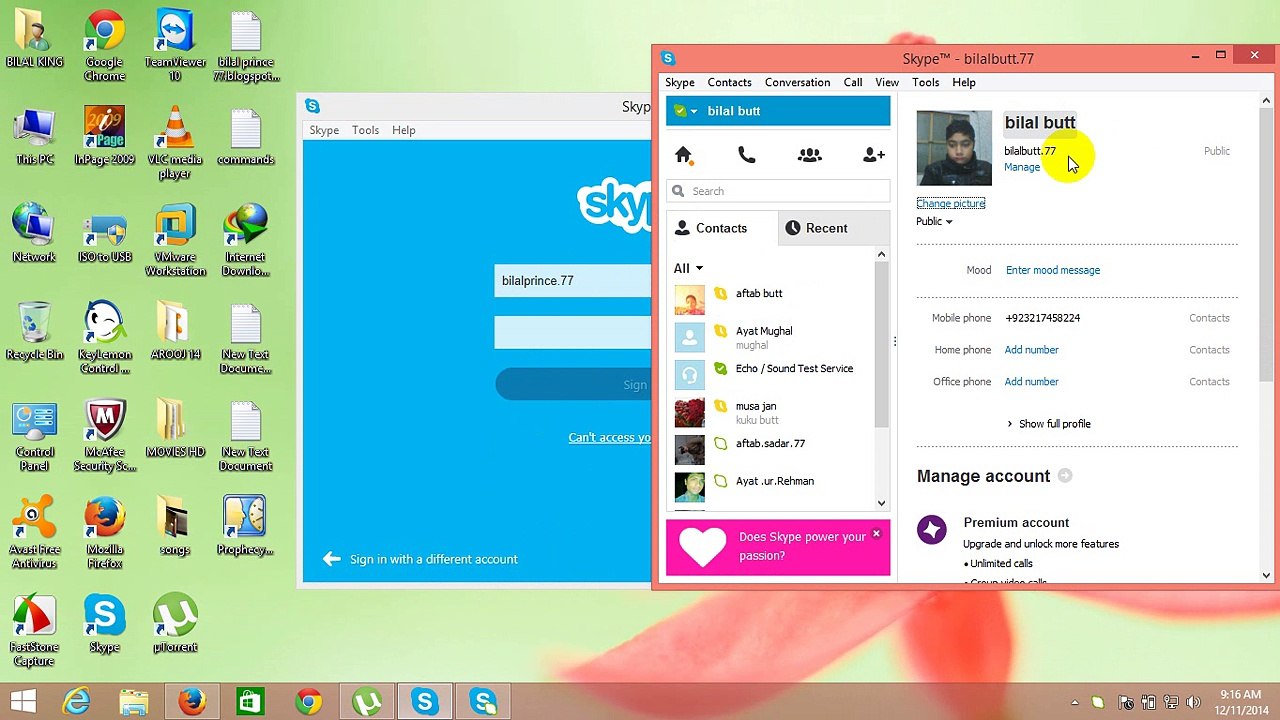
Task: Open the Tools menu in main Skype window
Action: point(925,82)
